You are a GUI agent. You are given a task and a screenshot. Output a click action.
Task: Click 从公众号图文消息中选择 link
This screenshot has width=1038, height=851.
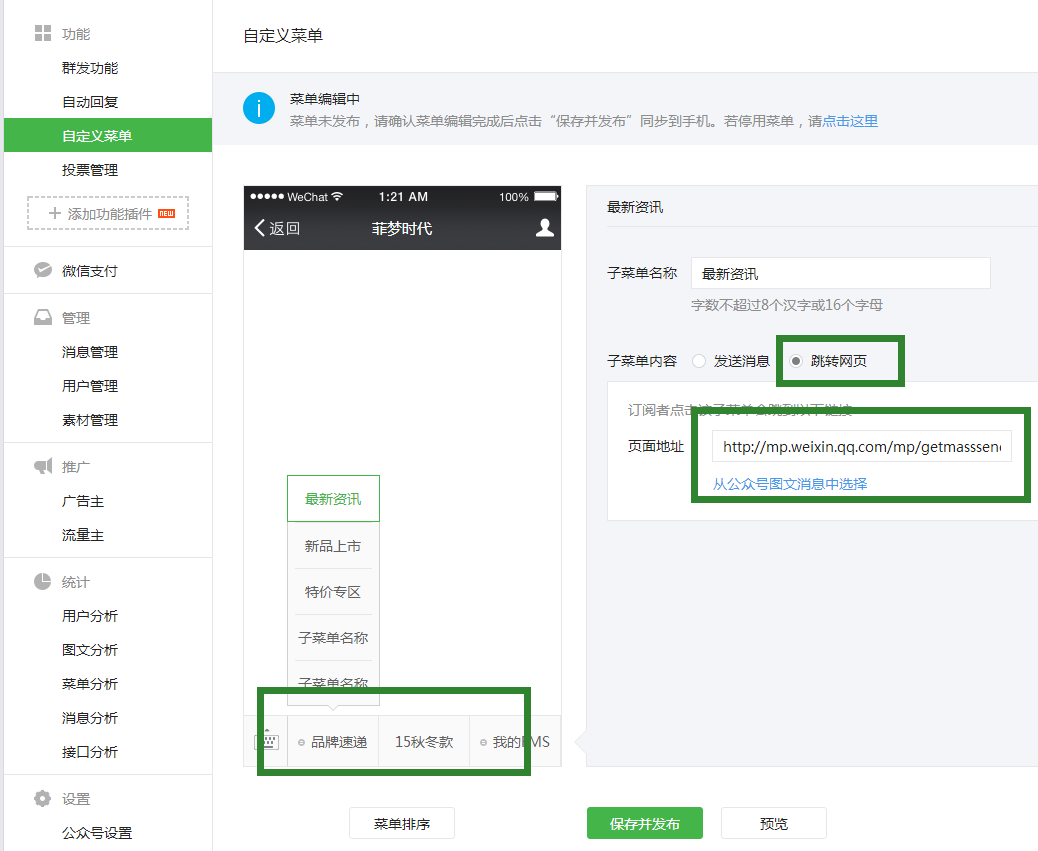point(790,484)
